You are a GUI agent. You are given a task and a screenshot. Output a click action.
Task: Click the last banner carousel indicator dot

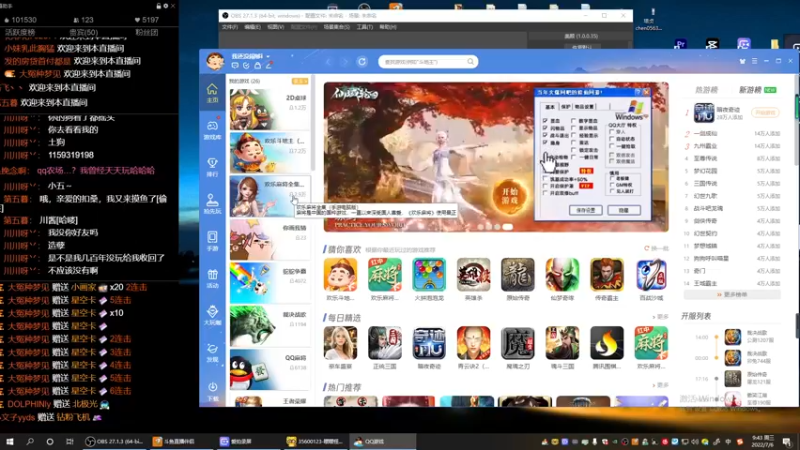click(x=508, y=227)
